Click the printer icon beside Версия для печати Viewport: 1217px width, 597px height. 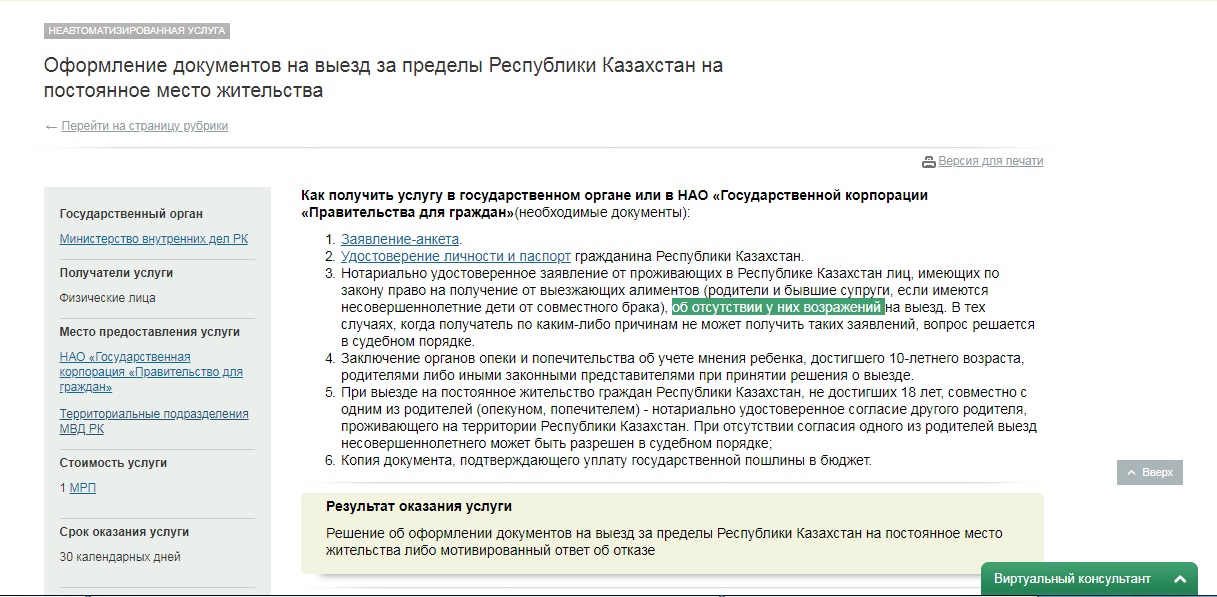coord(928,161)
